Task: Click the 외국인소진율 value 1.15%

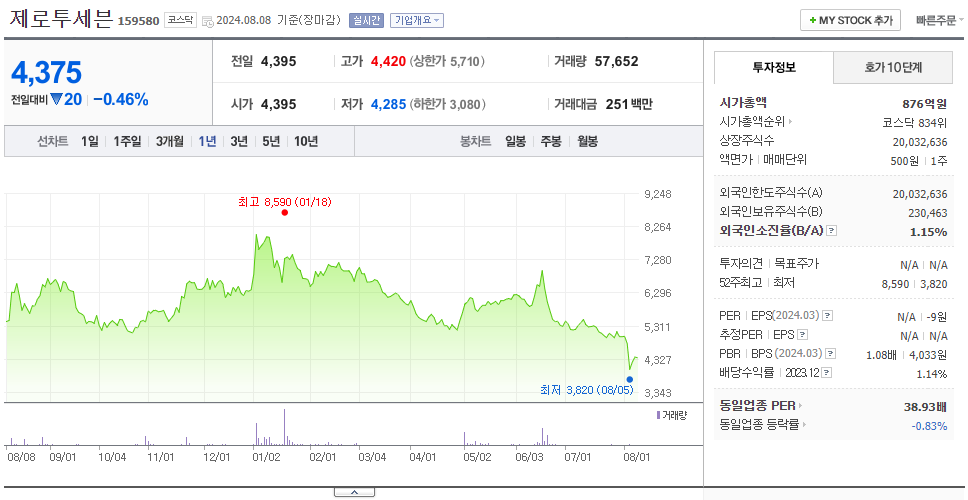Action: pyautogui.click(x=928, y=232)
